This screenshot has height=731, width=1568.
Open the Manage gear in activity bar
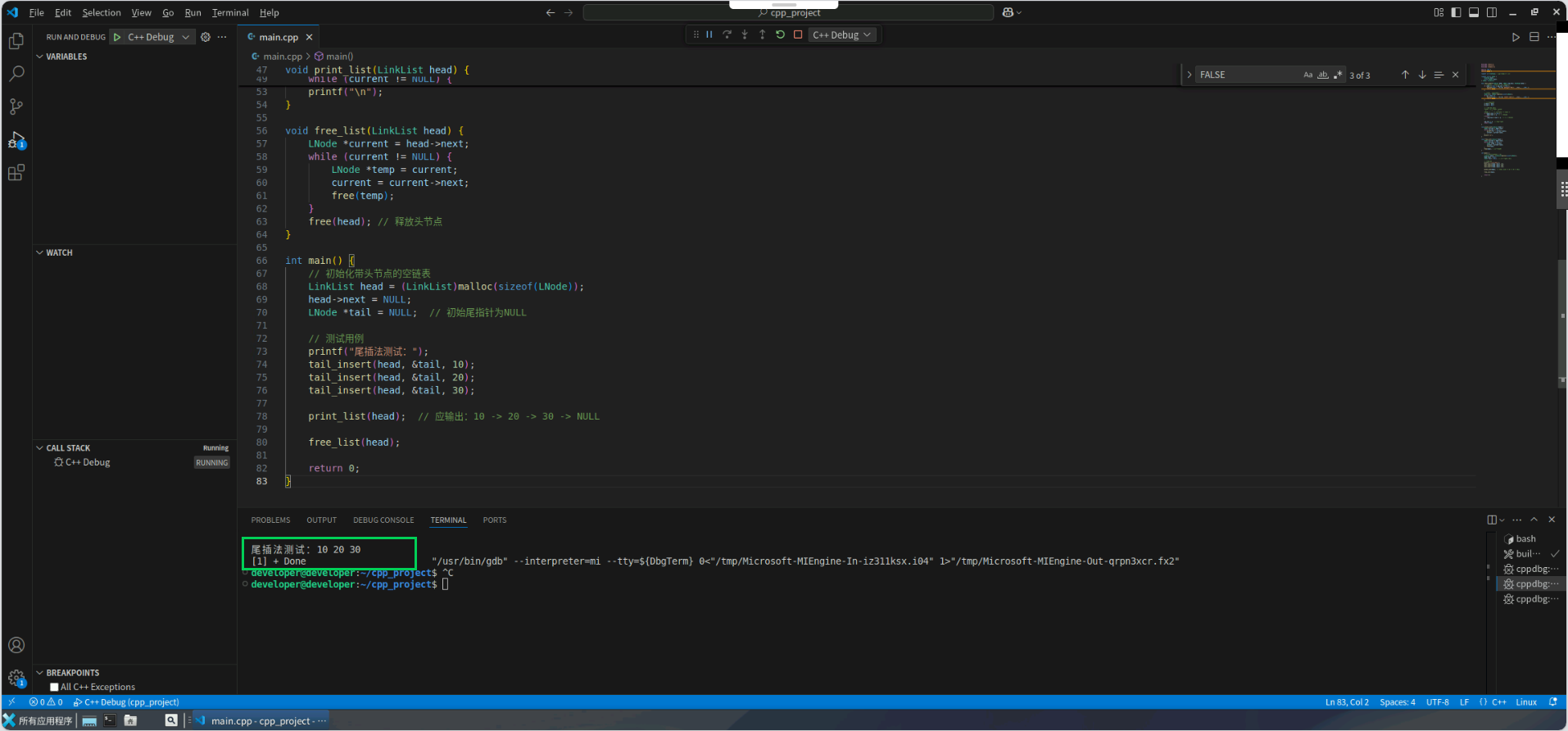16,678
